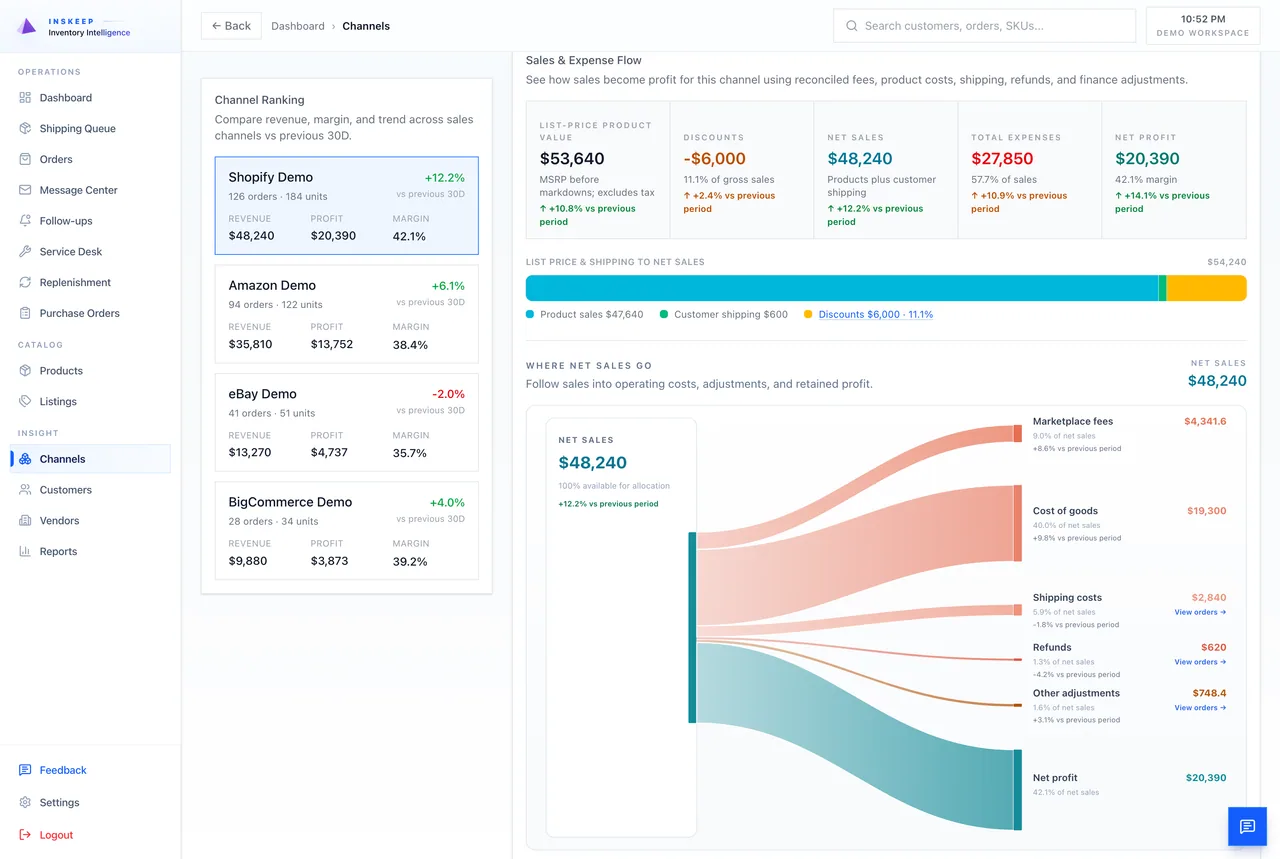The width and height of the screenshot is (1280, 859).
Task: Open Dashboard in the sidebar
Action: pyautogui.click(x=90, y=98)
